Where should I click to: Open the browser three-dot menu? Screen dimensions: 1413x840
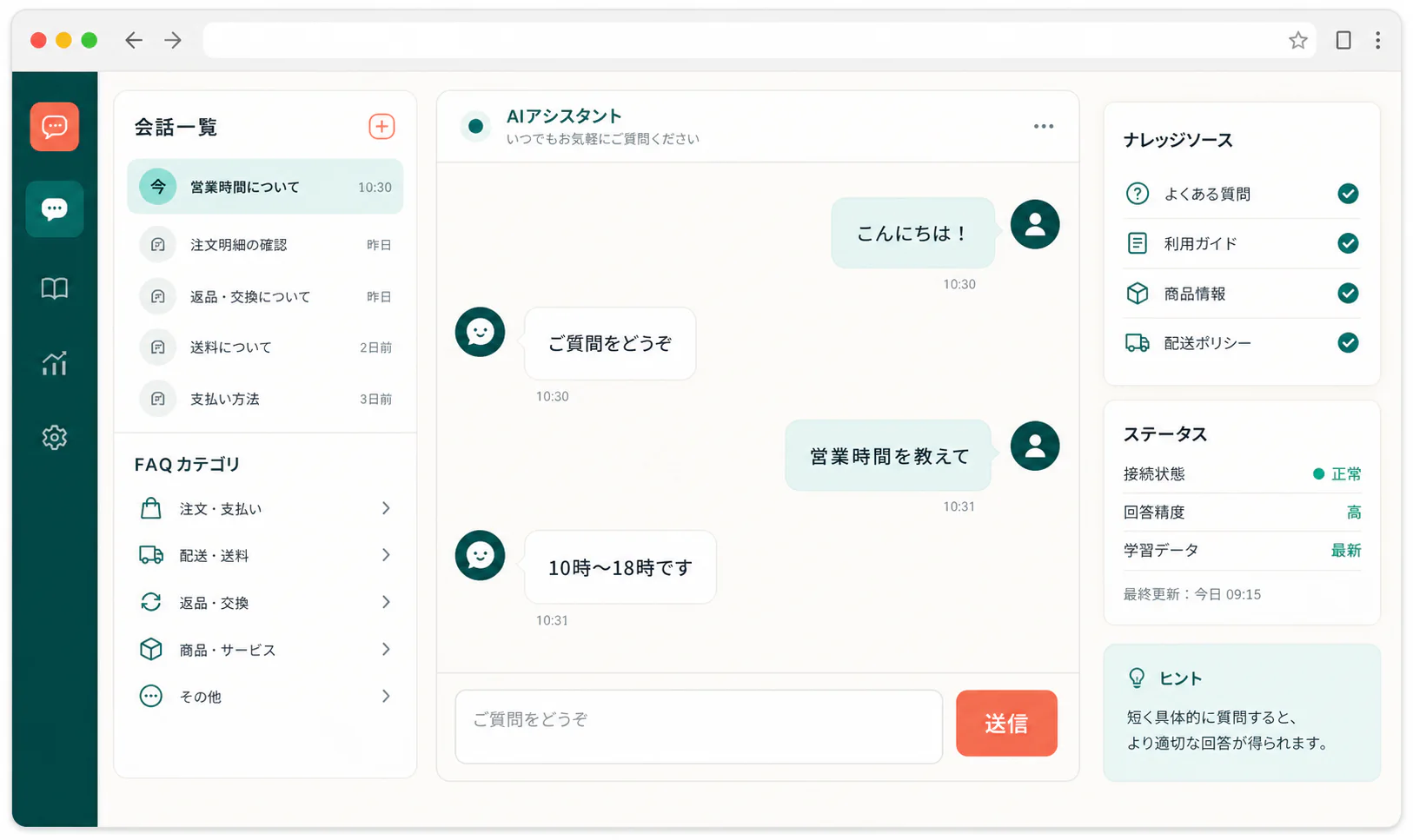coord(1377,40)
